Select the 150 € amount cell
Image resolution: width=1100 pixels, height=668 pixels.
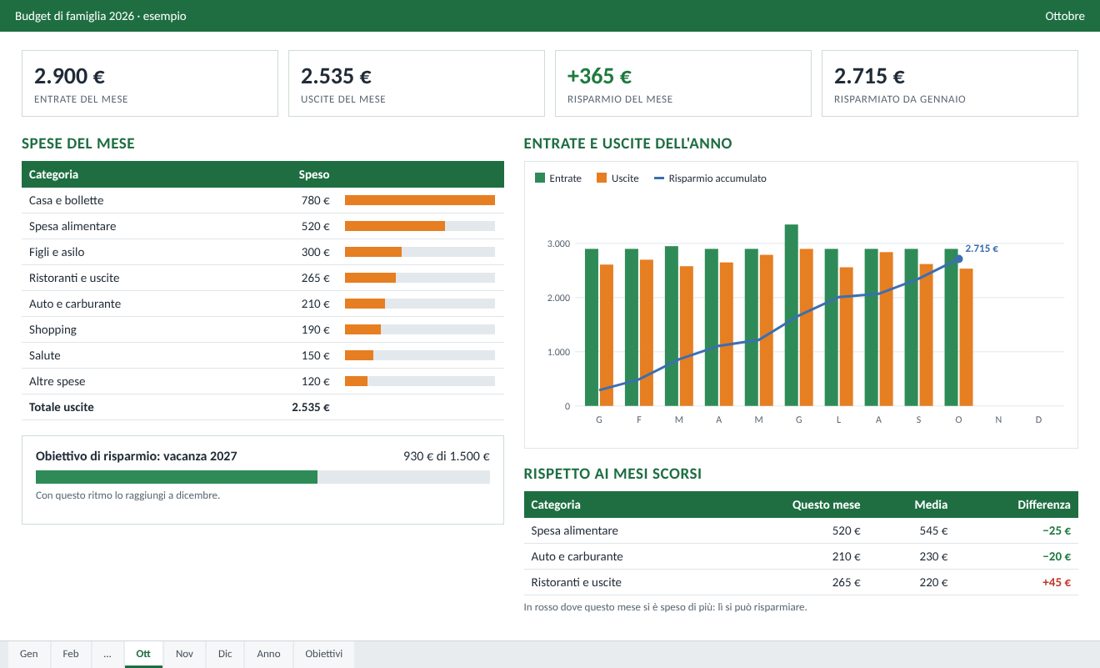tap(315, 355)
